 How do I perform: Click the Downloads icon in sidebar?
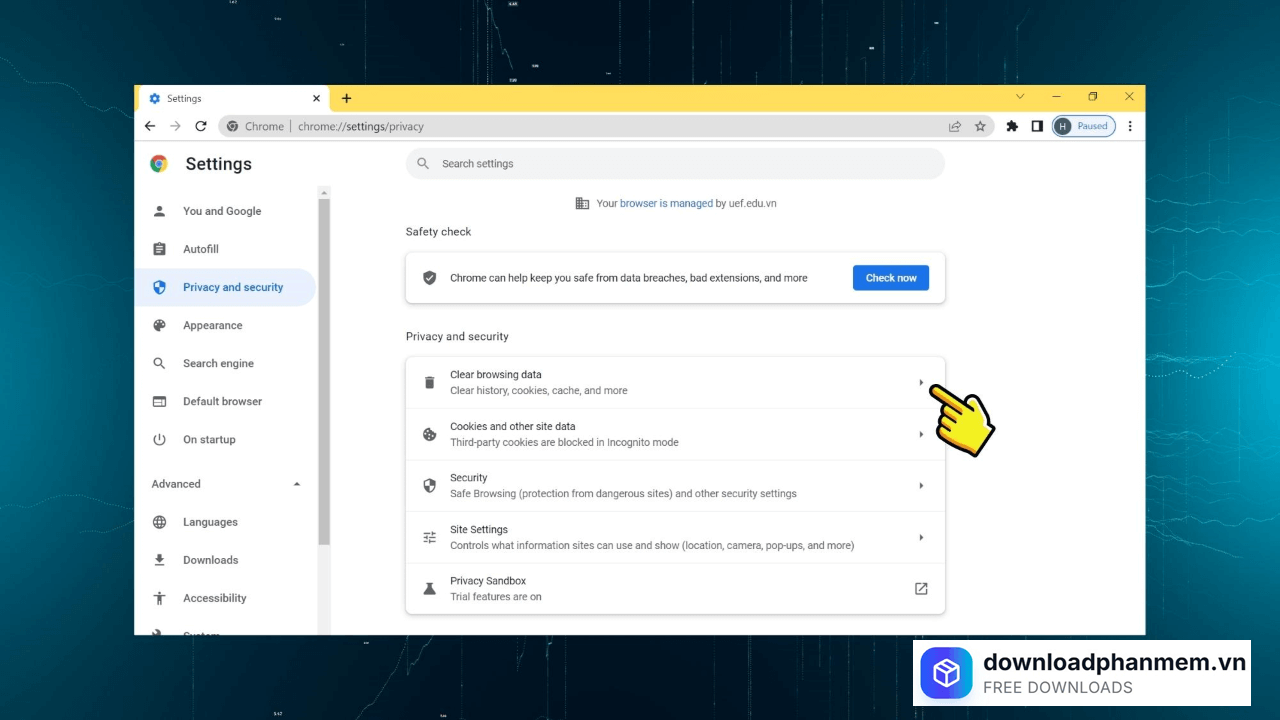tap(160, 560)
